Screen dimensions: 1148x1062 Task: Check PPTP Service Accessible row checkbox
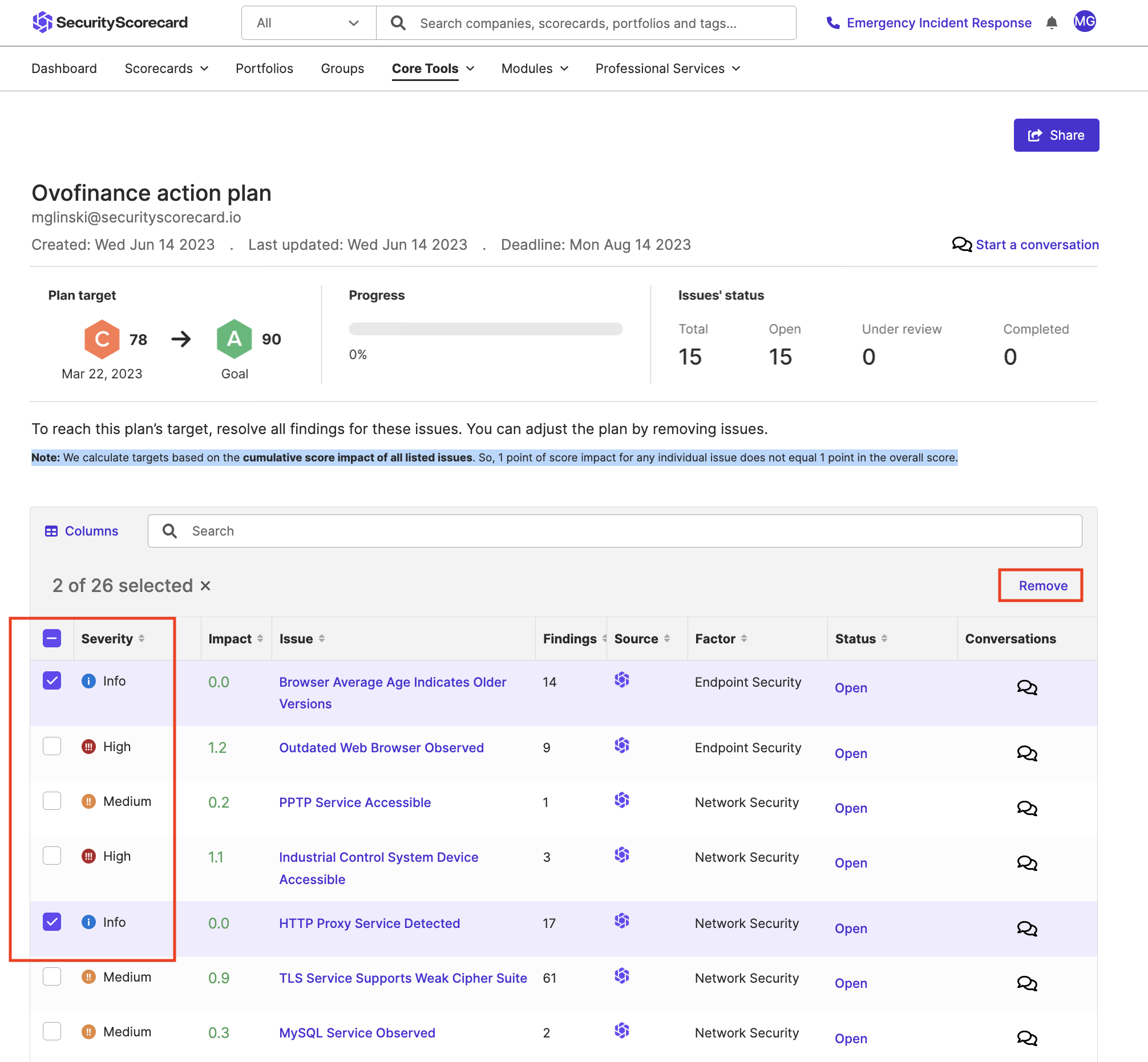(x=52, y=801)
